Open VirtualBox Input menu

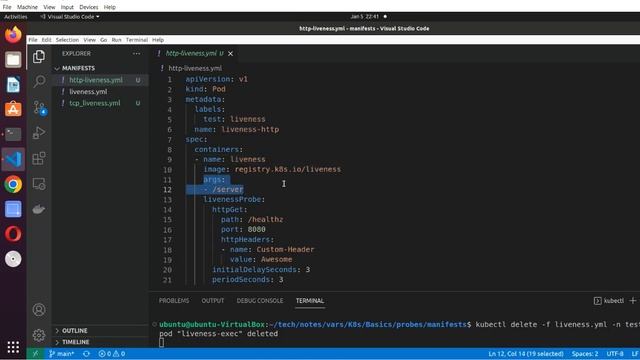tap(67, 7)
